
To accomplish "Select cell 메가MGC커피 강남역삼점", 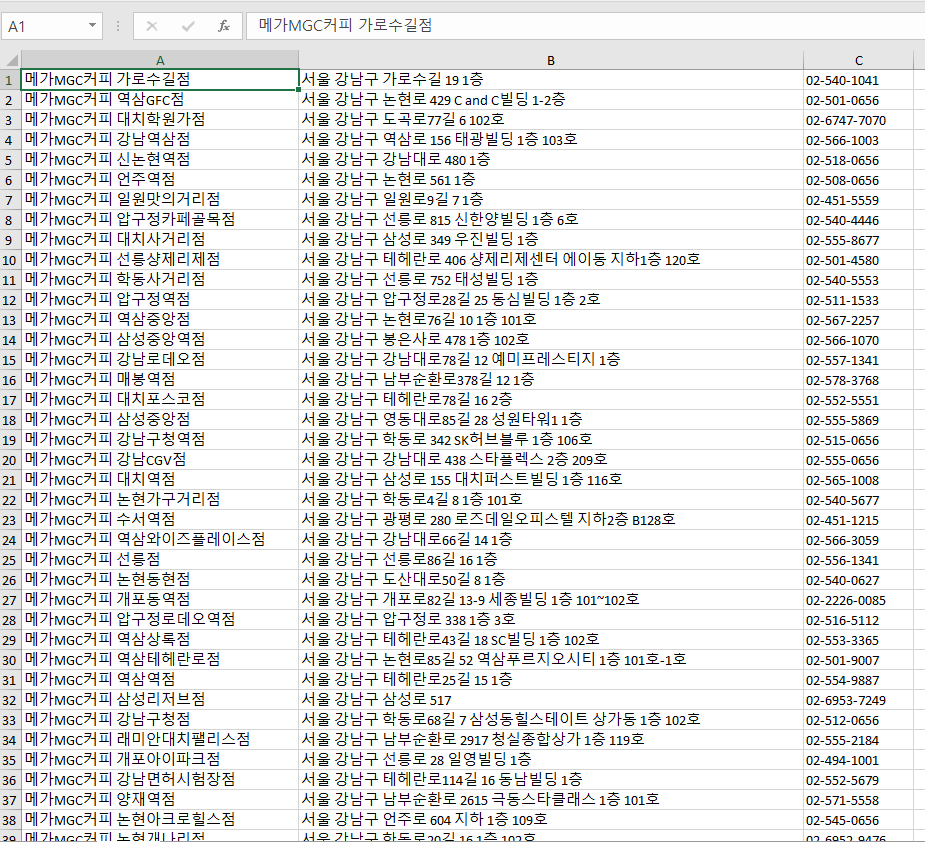I will click(x=160, y=140).
